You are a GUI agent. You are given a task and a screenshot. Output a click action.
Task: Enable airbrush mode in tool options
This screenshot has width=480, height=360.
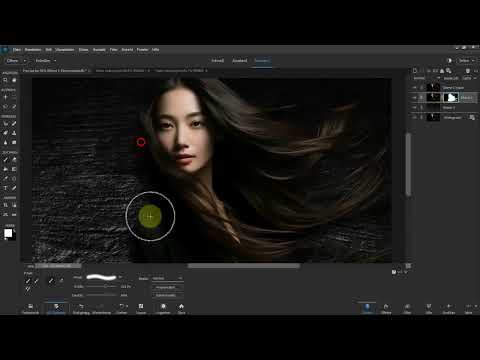pos(61,281)
